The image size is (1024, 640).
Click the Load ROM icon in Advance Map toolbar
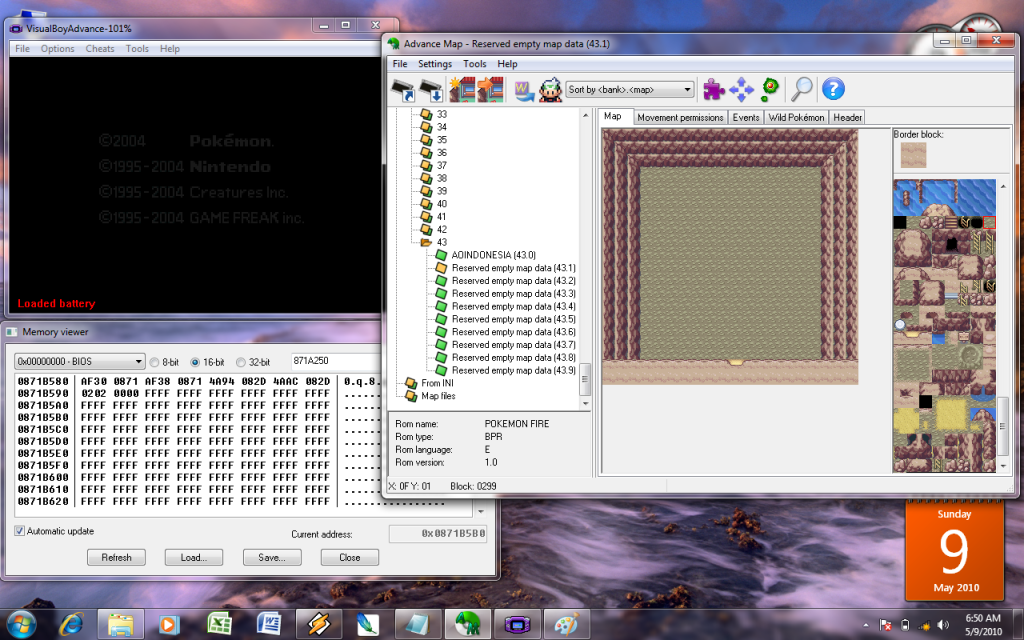click(x=403, y=89)
